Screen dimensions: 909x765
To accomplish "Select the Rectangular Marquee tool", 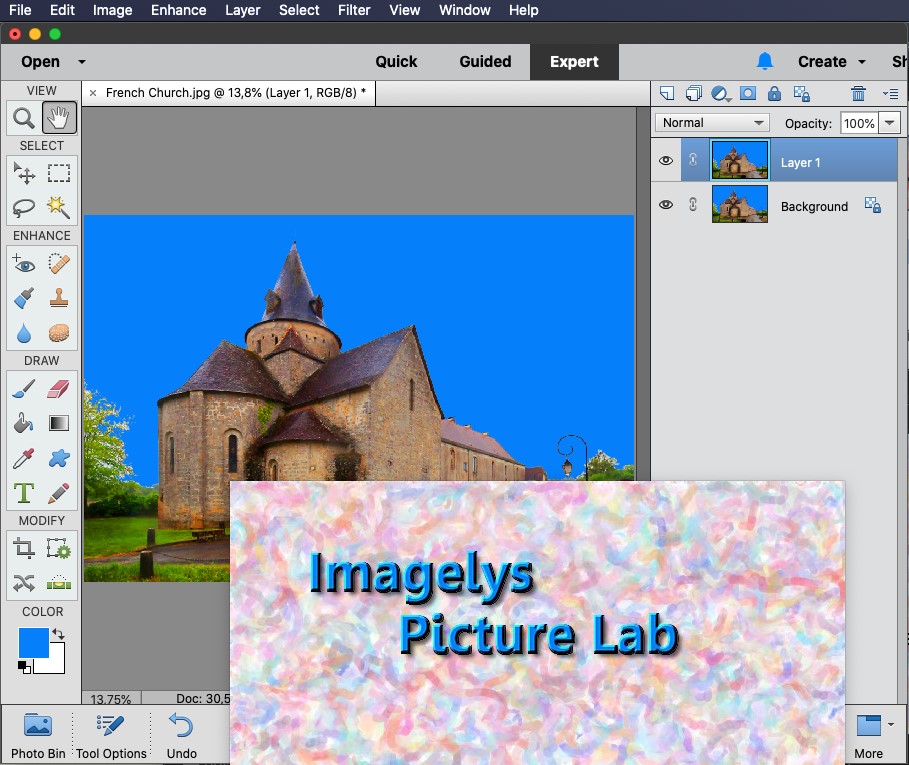I will (59, 173).
